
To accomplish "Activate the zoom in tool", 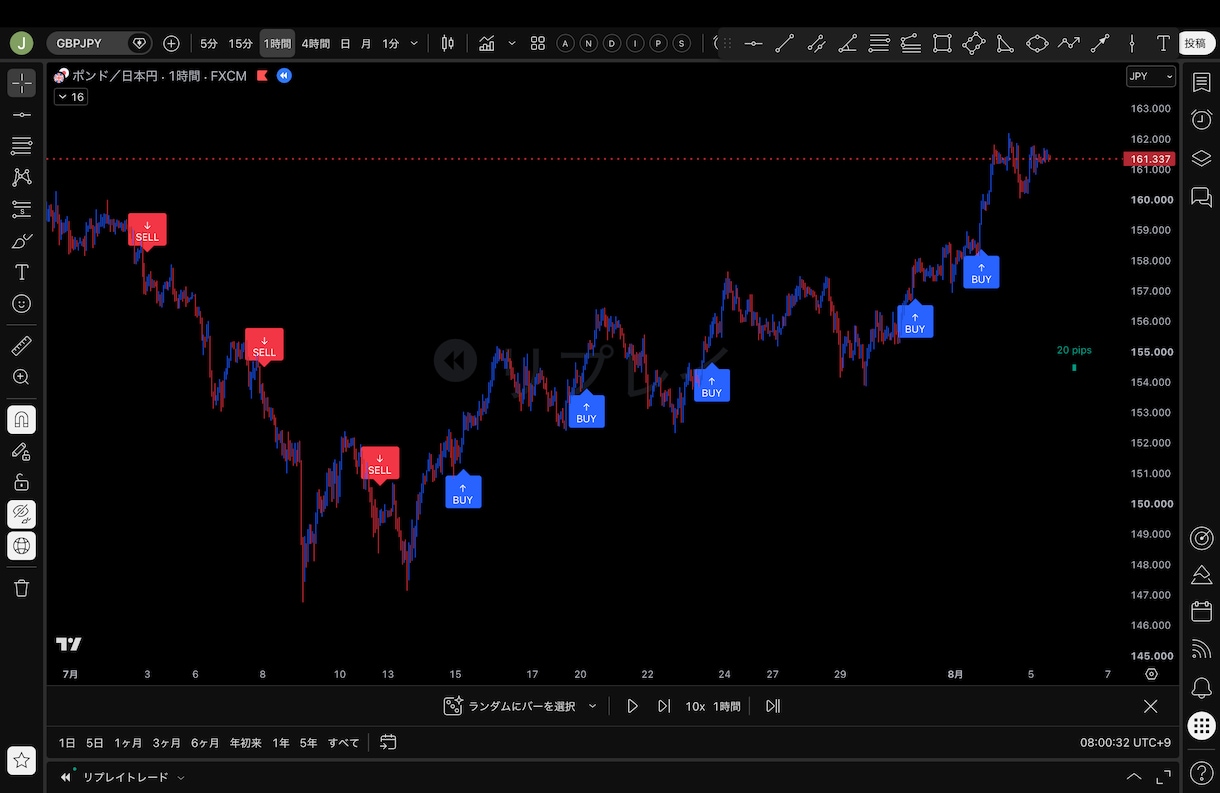I will tap(21, 377).
